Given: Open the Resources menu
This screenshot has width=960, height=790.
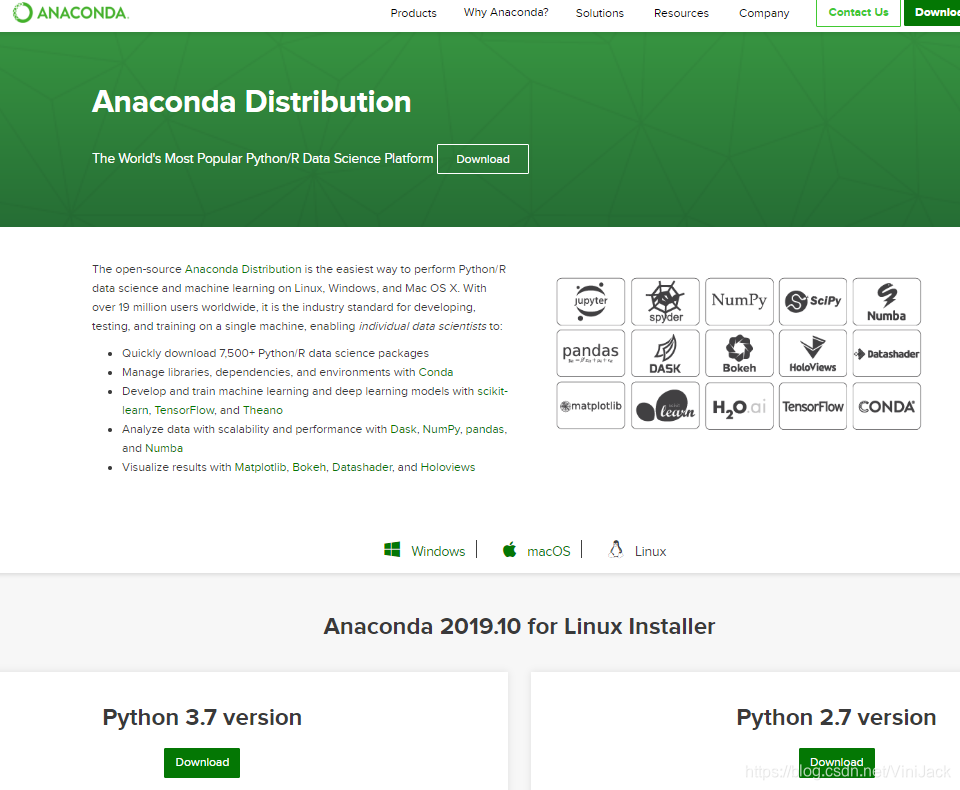Looking at the screenshot, I should click(681, 13).
